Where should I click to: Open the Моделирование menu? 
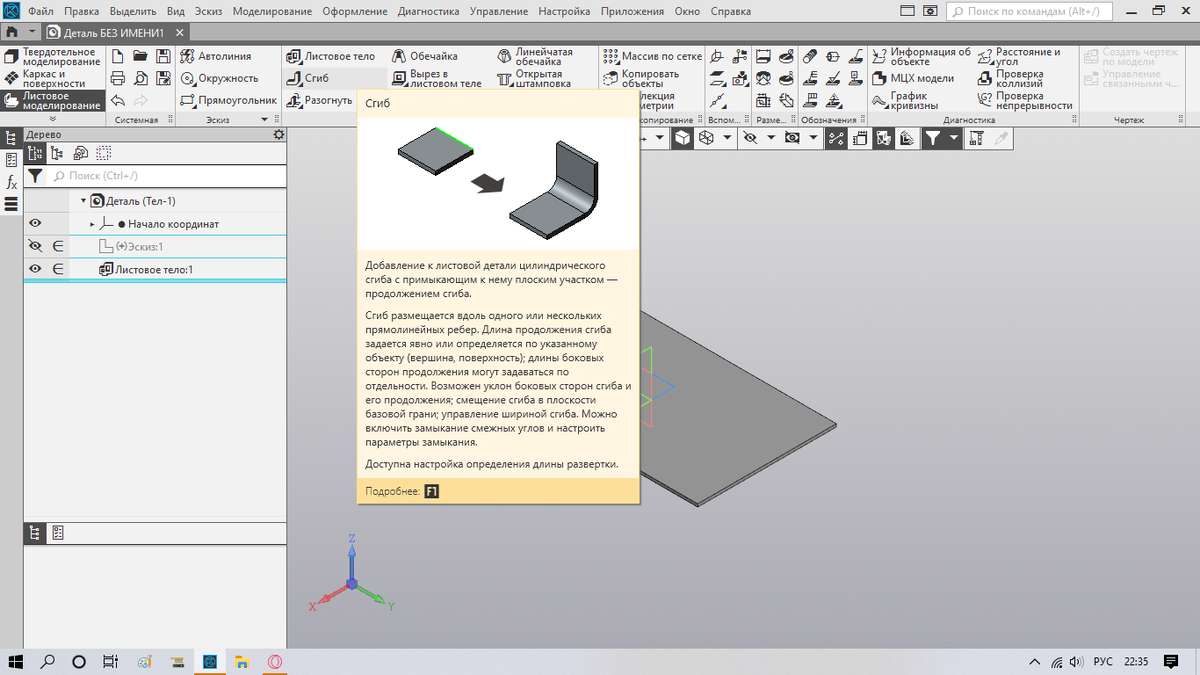(271, 12)
